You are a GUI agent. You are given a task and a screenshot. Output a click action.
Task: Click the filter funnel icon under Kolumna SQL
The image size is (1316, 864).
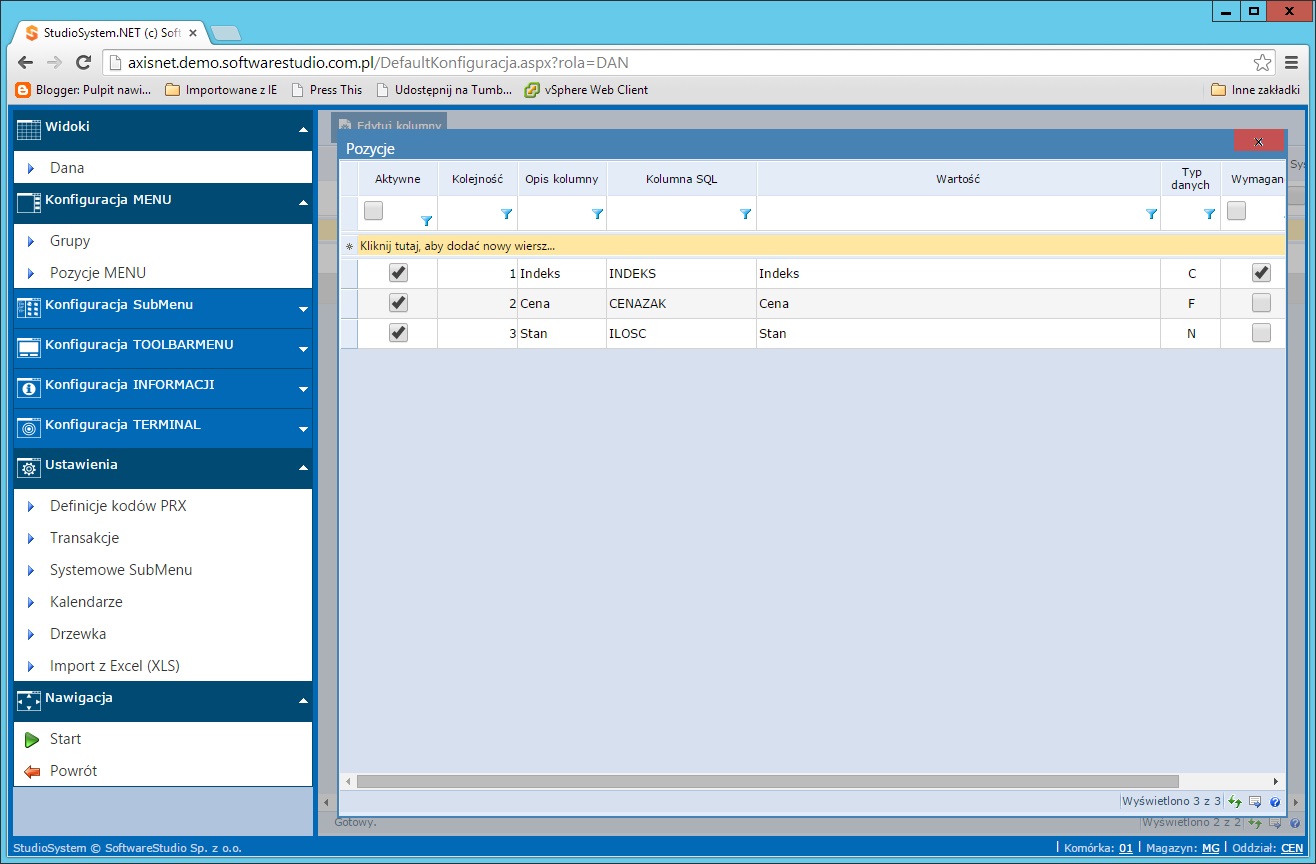744,214
